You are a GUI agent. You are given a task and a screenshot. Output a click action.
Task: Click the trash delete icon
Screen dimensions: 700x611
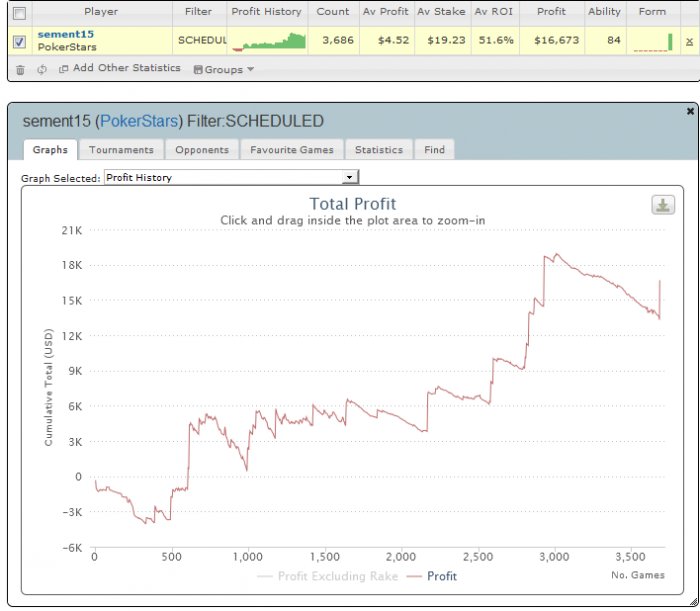[20, 70]
